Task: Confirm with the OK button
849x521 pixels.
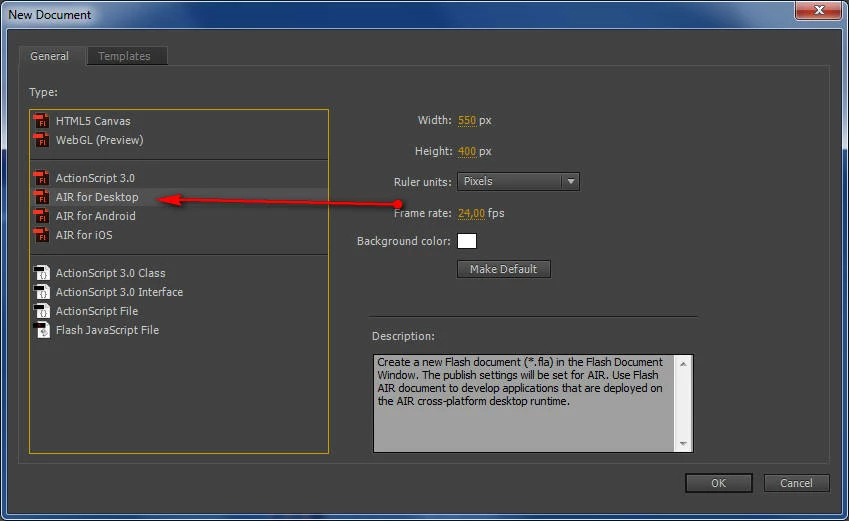Action: click(719, 483)
